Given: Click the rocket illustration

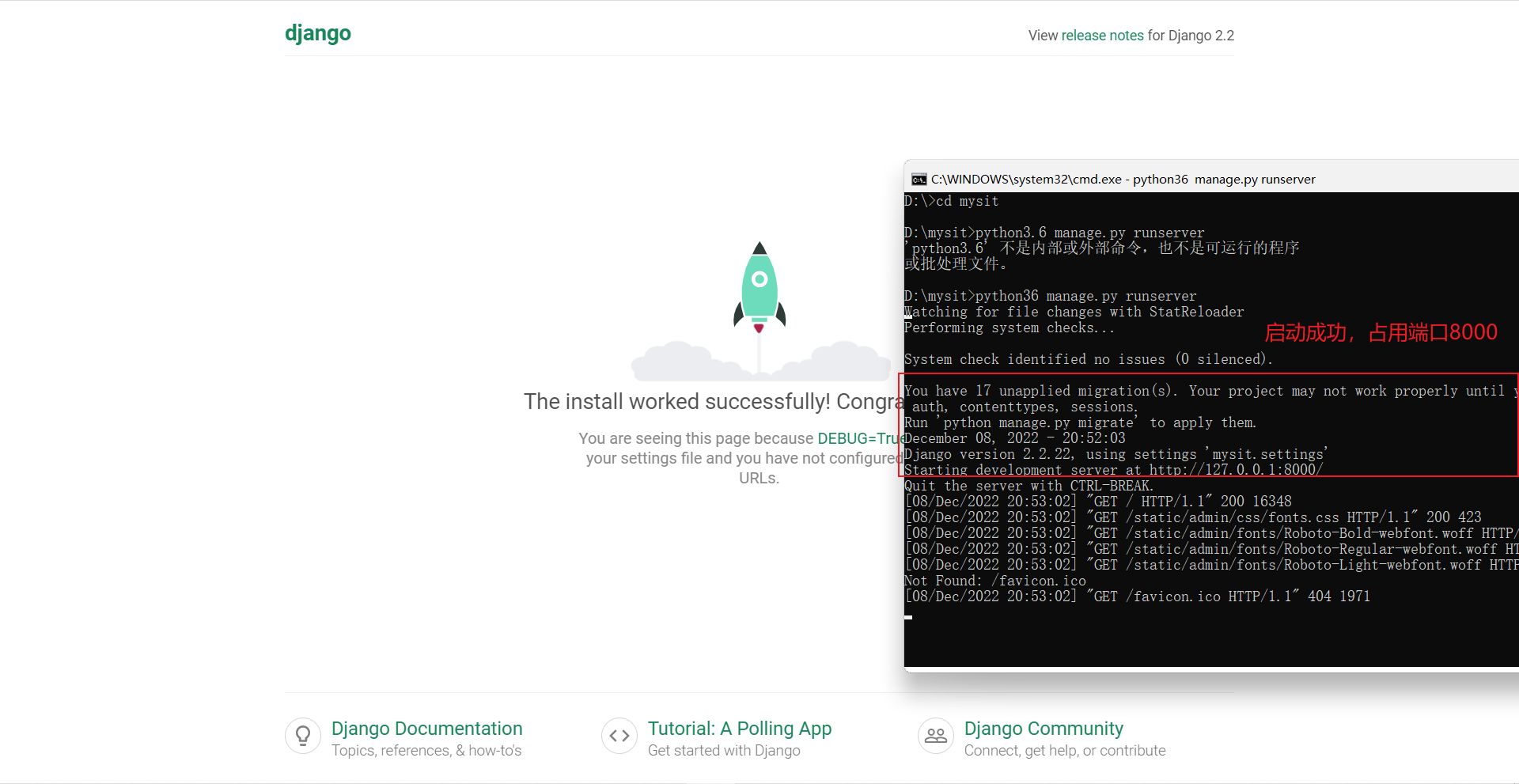Looking at the screenshot, I should click(x=759, y=287).
